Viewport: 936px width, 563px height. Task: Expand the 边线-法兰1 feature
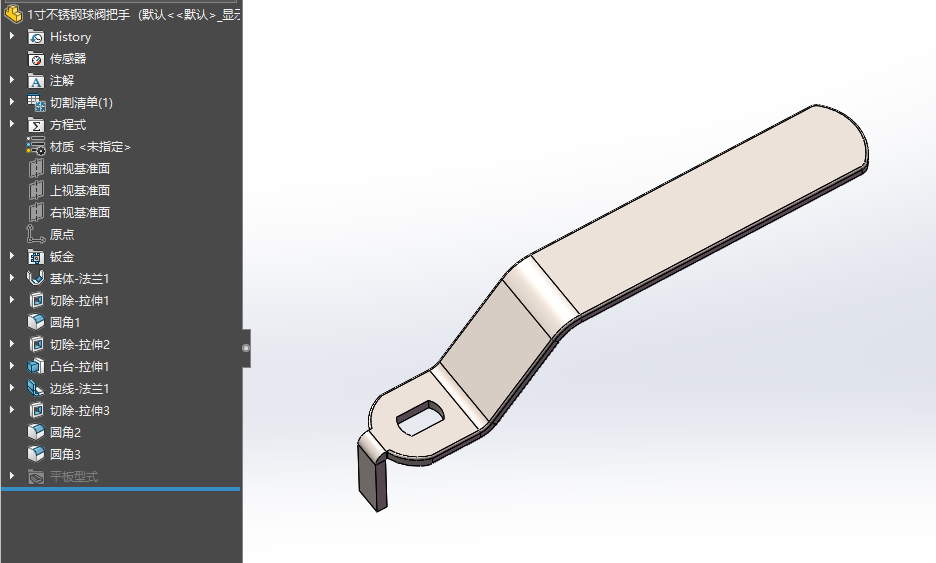pyautogui.click(x=12, y=388)
